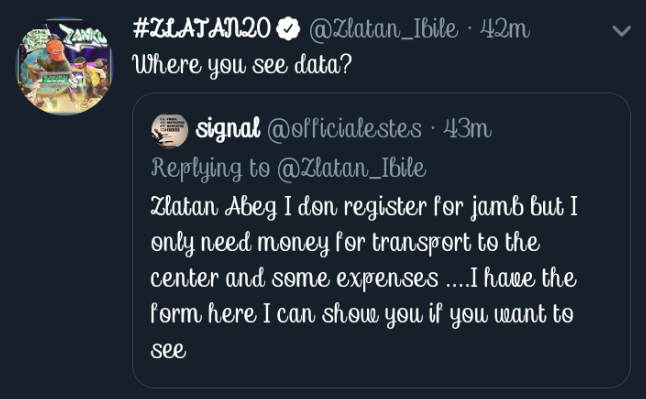Open quoted tweet line starting "Zlatan Abeg"
Image resolution: width=646 pixels, height=399 pixels.
[364, 207]
